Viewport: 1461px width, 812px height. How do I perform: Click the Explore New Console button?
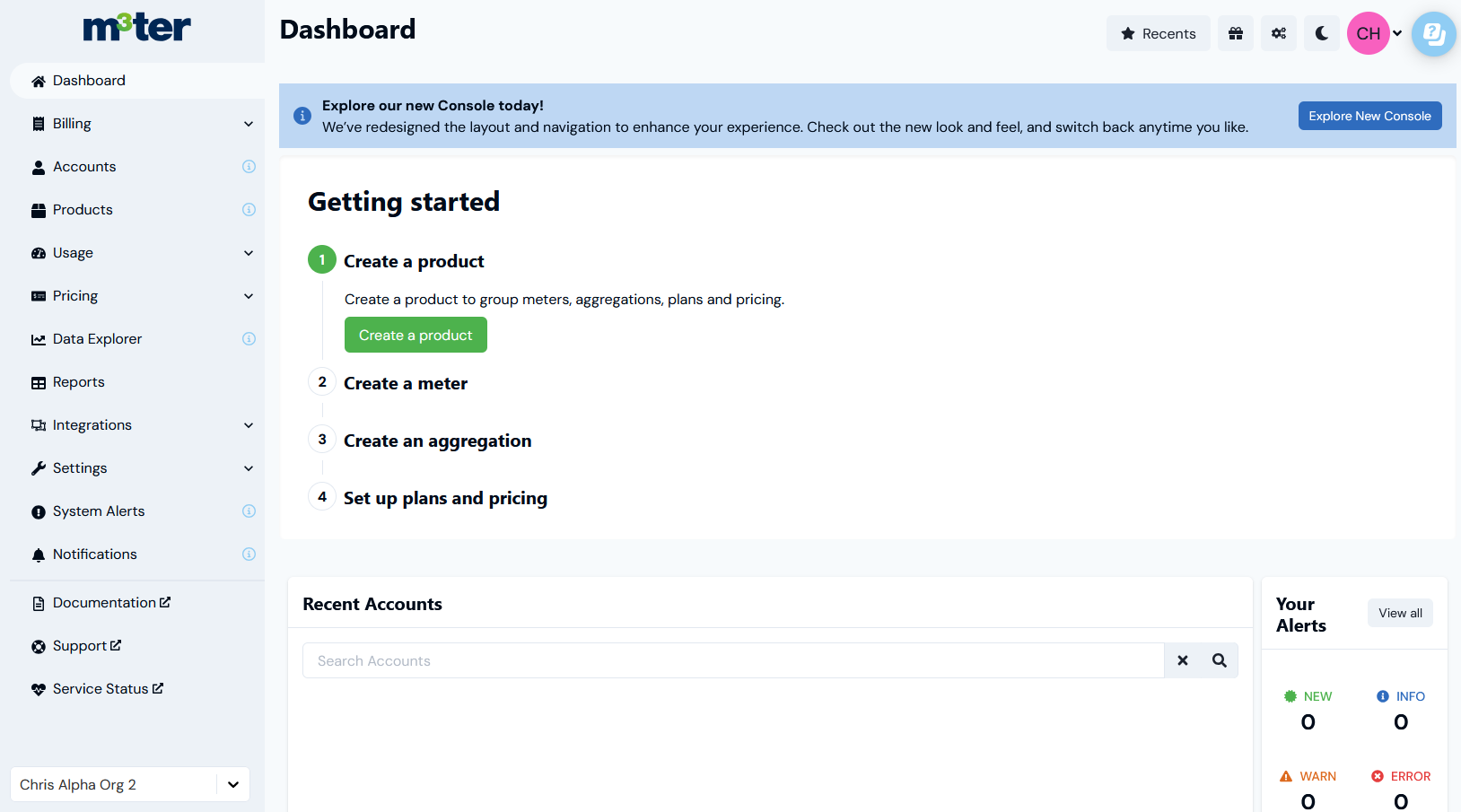click(1369, 116)
